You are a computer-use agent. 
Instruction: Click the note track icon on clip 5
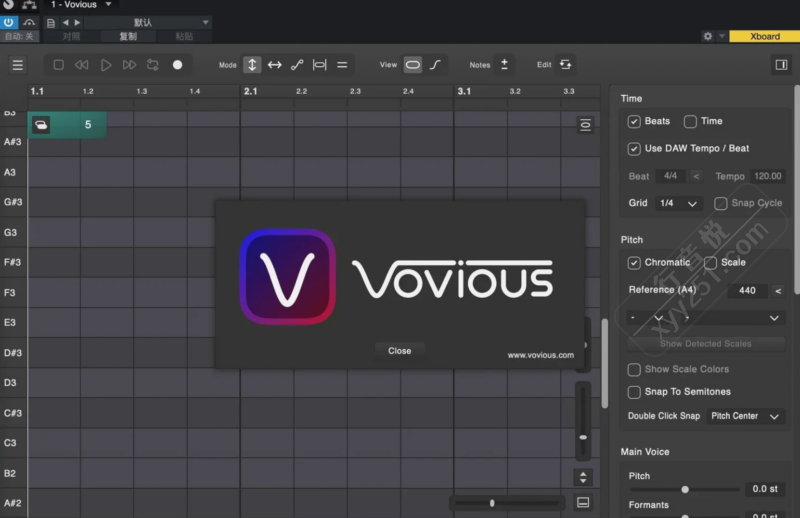click(41, 125)
